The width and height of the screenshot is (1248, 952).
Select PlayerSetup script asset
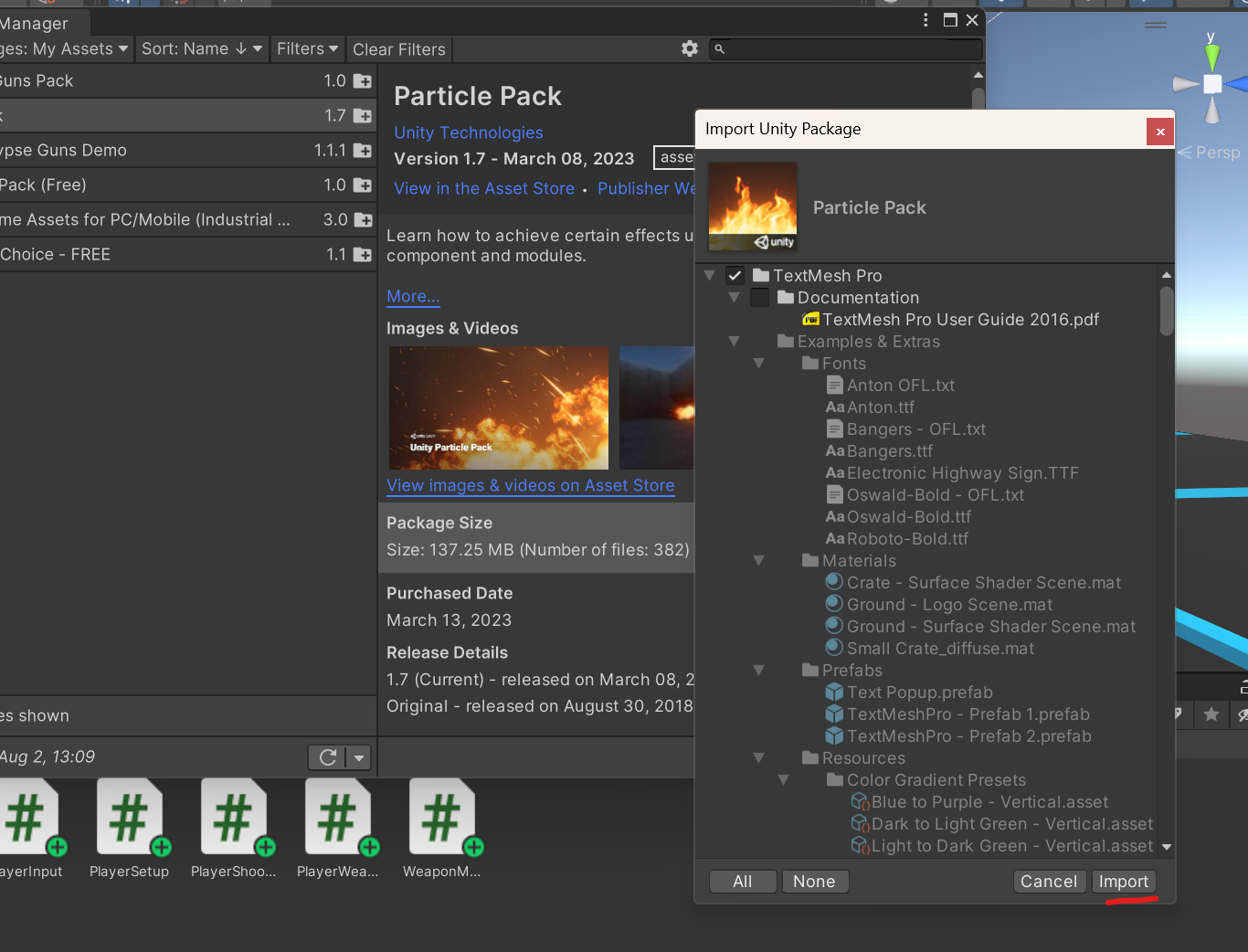(x=130, y=829)
